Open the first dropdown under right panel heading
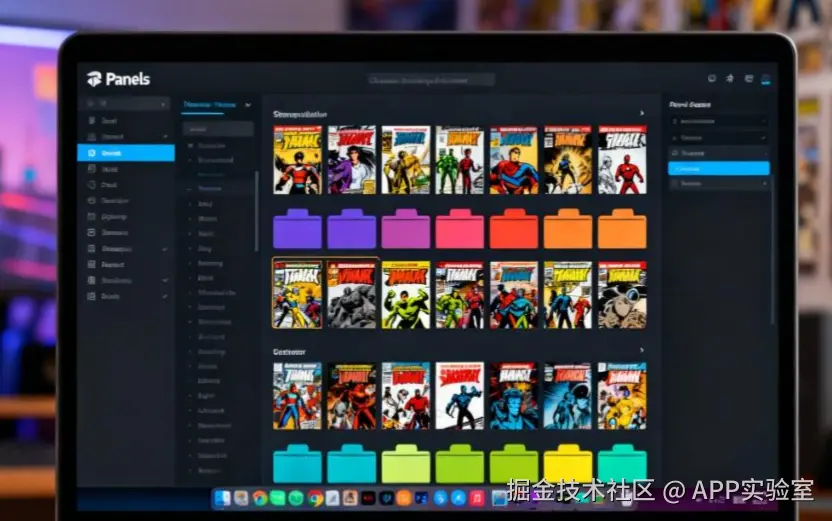This screenshot has width=832, height=521. tap(718, 121)
